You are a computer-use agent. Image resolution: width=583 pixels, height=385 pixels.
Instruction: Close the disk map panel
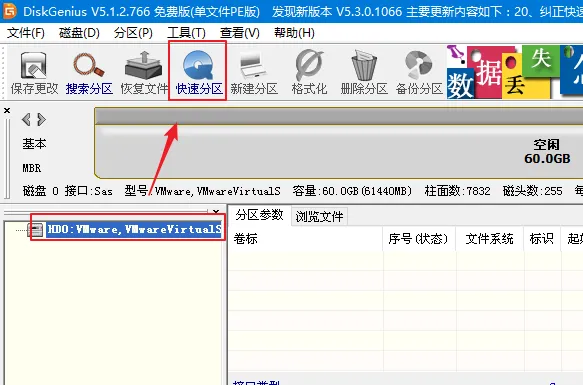point(7,110)
